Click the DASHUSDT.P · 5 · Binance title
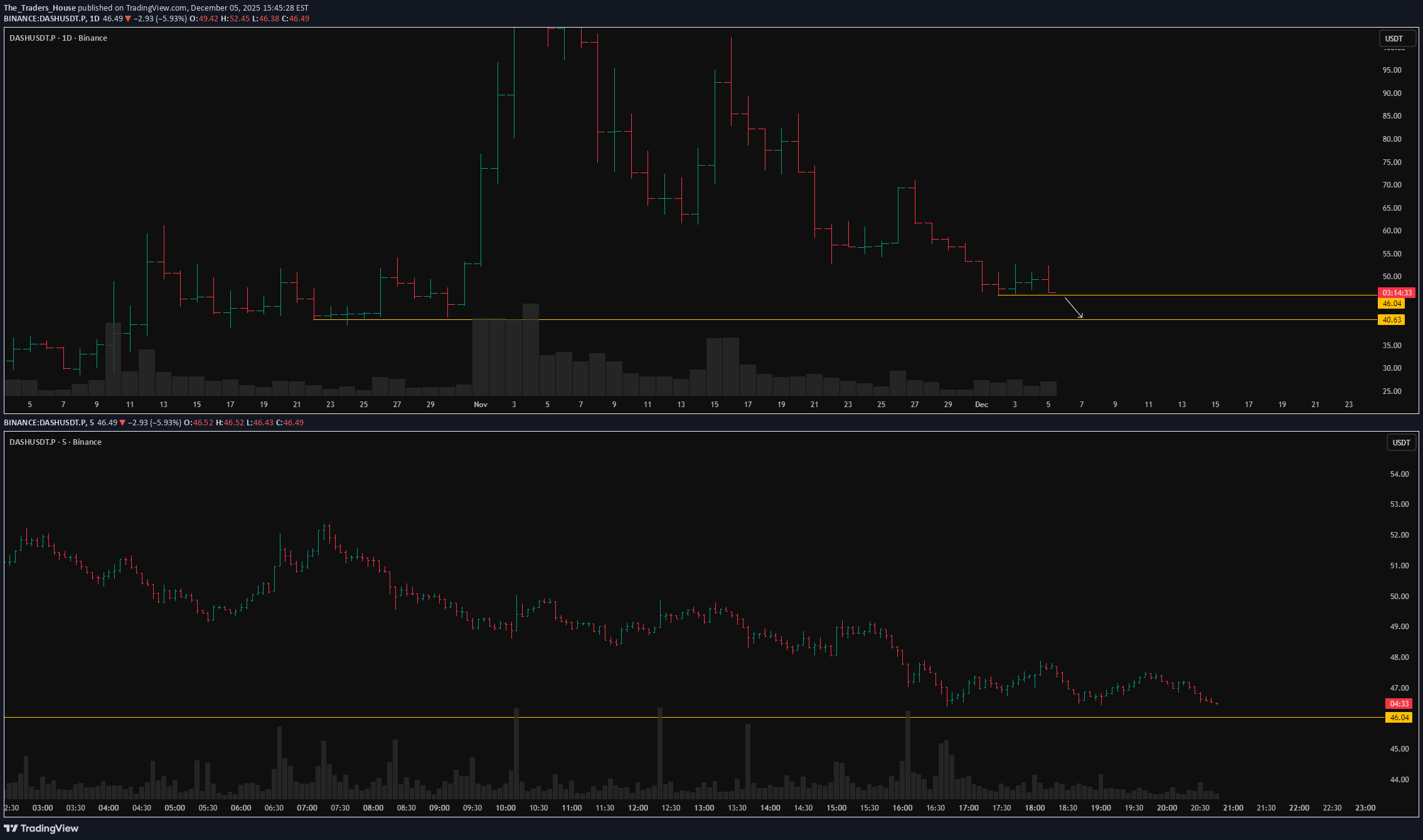This screenshot has width=1423, height=840. pyautogui.click(x=55, y=442)
